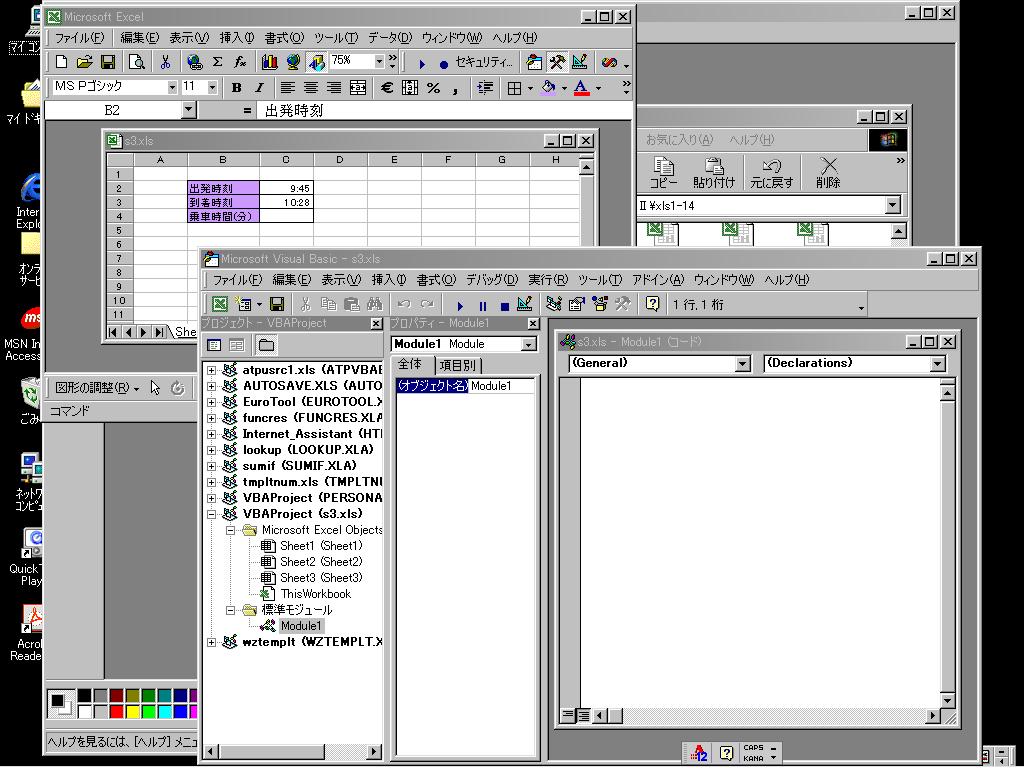Viewport: 1024px width, 768px height.
Task: Open the デバッグ menu in Visual Basic
Action: [x=491, y=280]
